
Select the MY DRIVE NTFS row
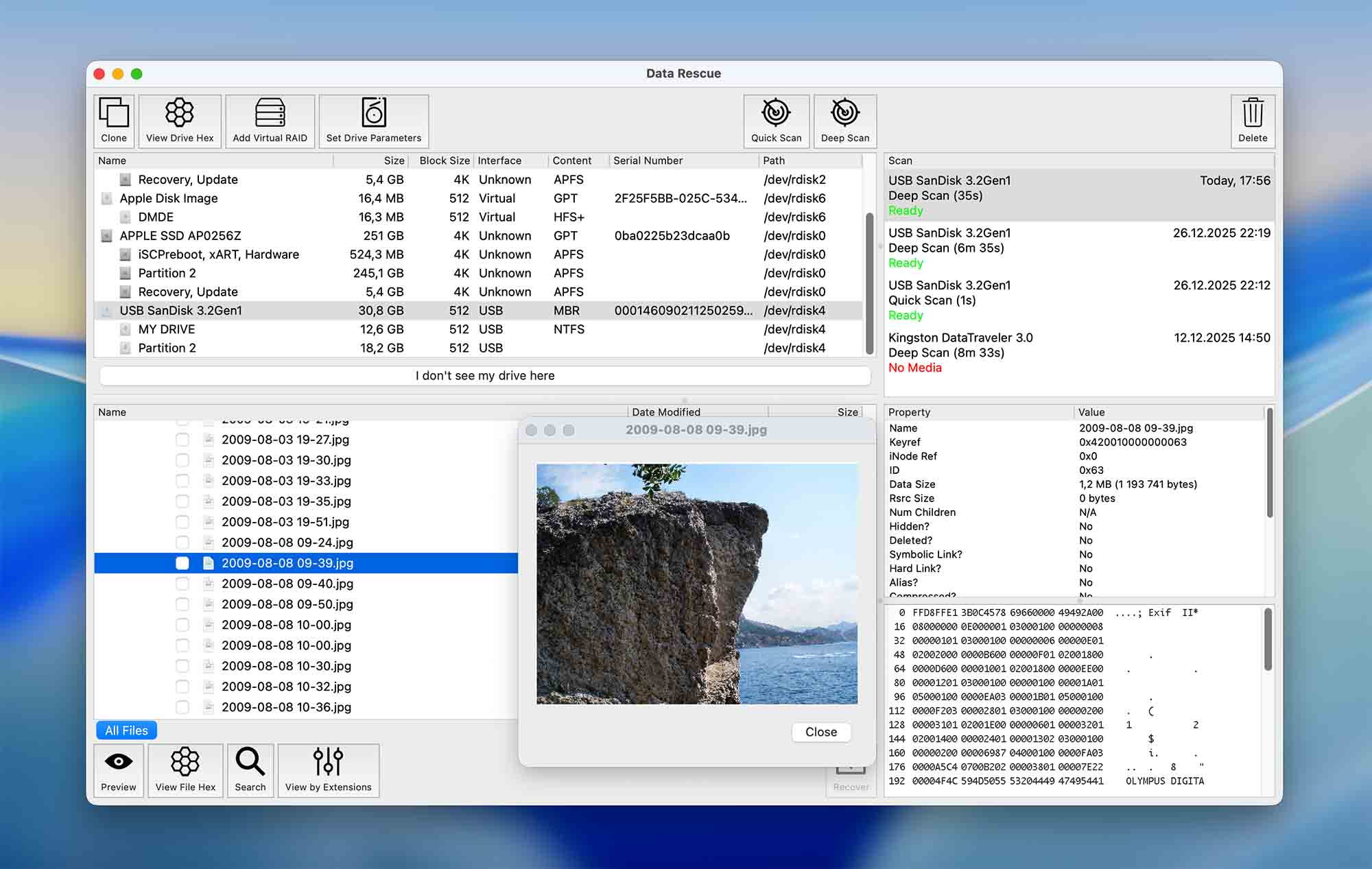click(x=478, y=329)
